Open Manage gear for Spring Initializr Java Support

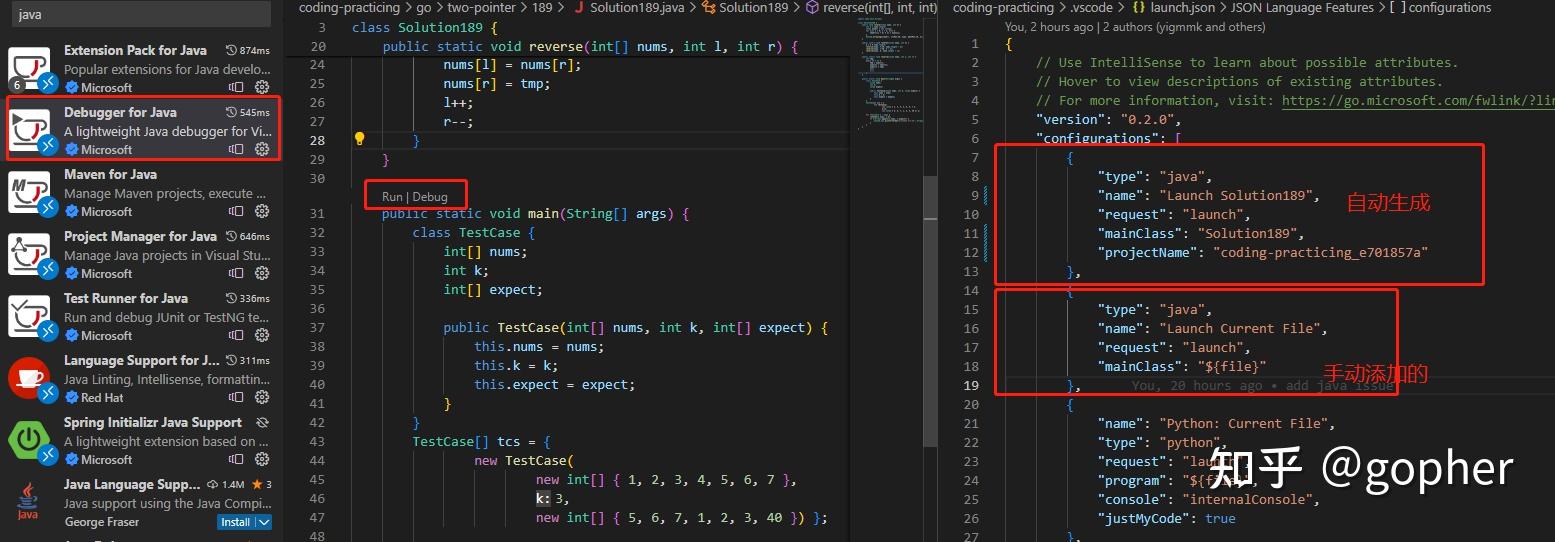click(x=262, y=460)
